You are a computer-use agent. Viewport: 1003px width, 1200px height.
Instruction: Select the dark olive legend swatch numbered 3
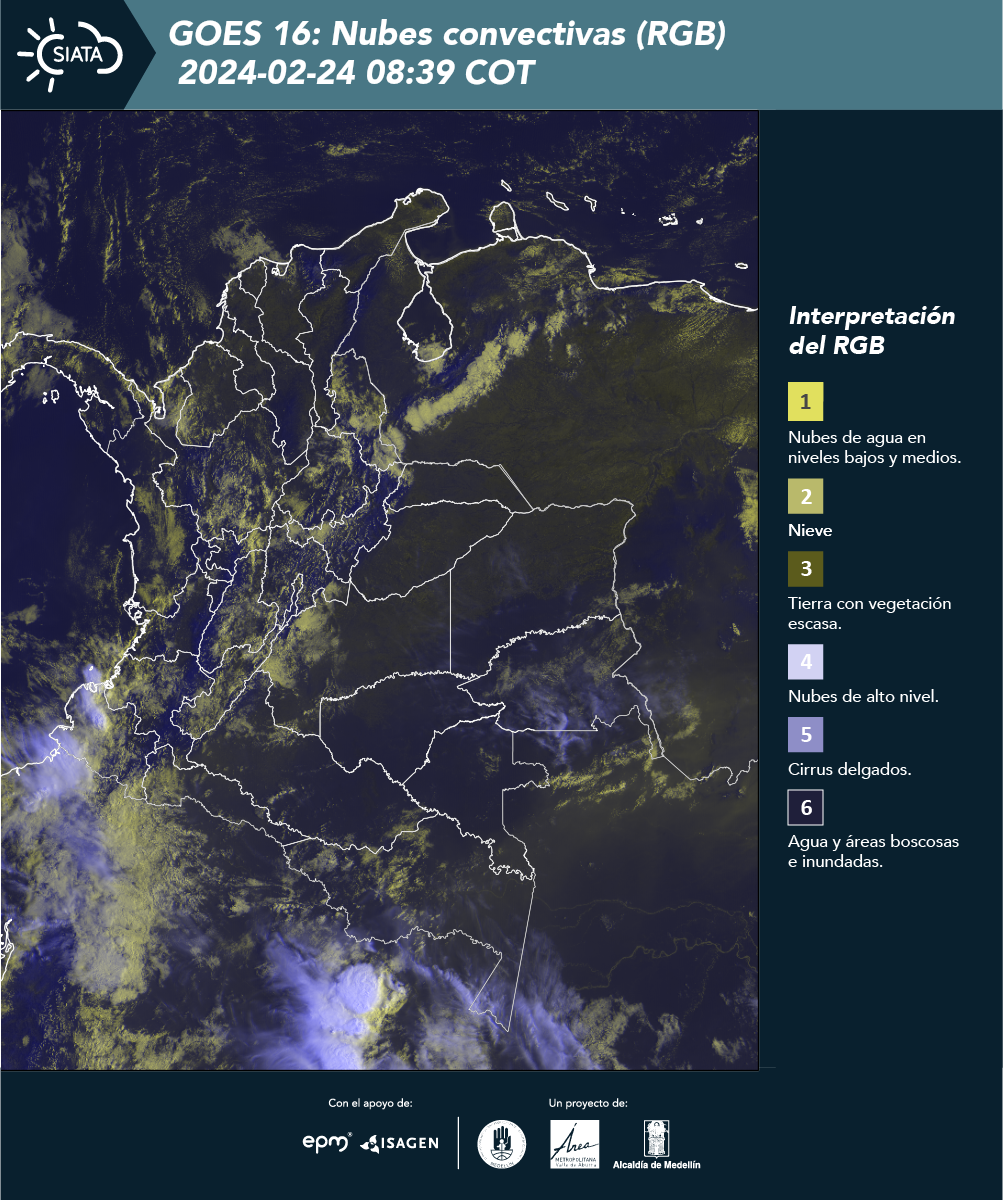point(805,569)
